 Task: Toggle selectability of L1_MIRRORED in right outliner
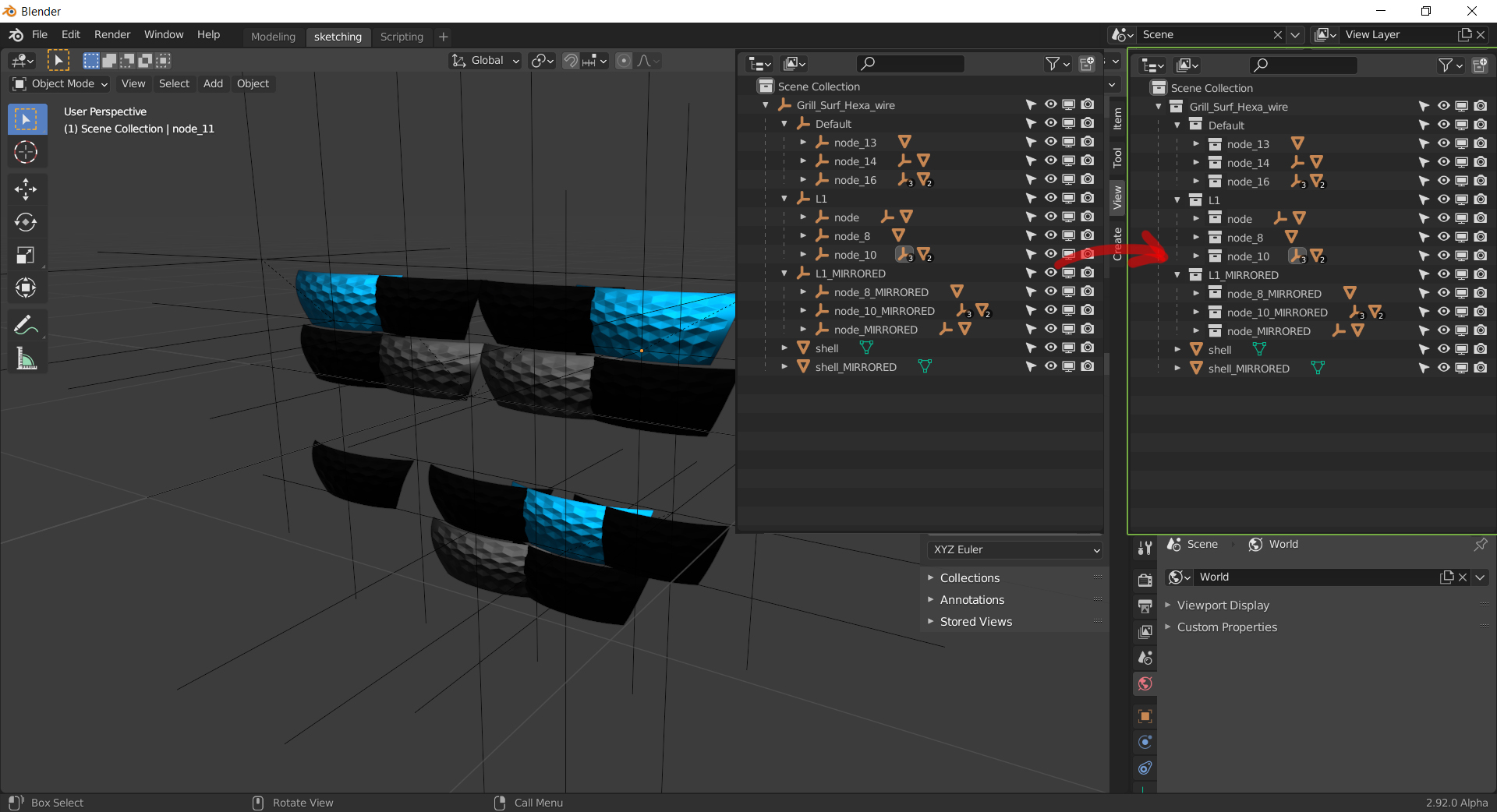tap(1424, 274)
